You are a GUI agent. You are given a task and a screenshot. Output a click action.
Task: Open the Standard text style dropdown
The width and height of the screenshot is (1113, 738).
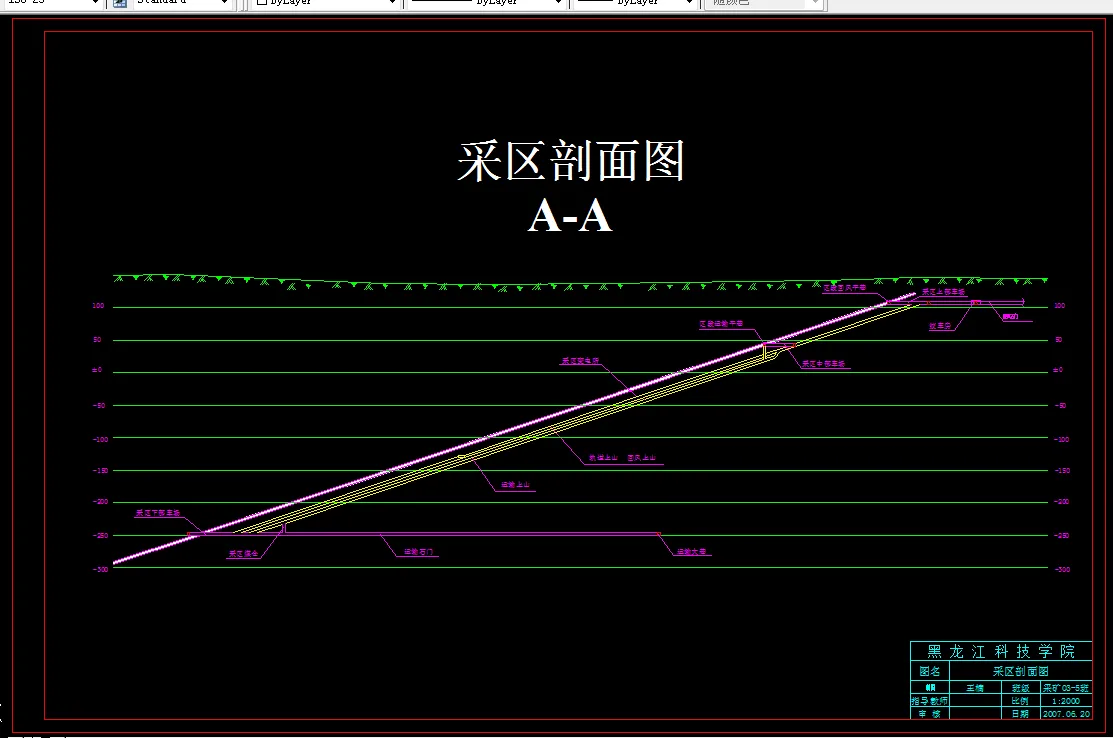pyautogui.click(x=224, y=3)
